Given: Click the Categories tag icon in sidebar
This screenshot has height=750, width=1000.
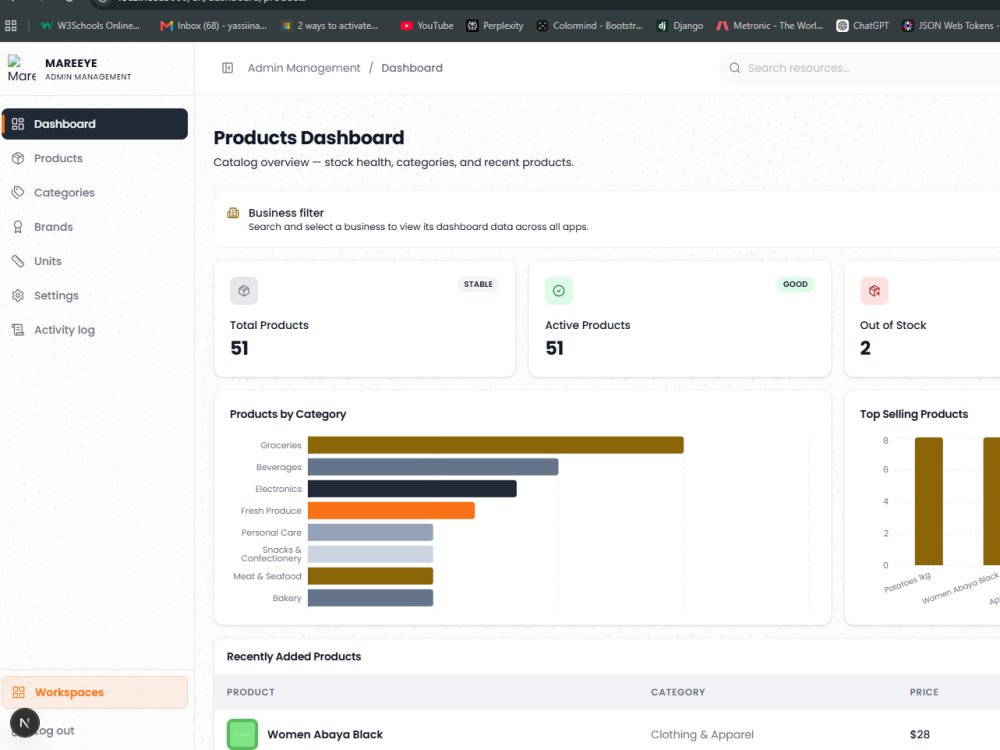Looking at the screenshot, I should point(18,193).
